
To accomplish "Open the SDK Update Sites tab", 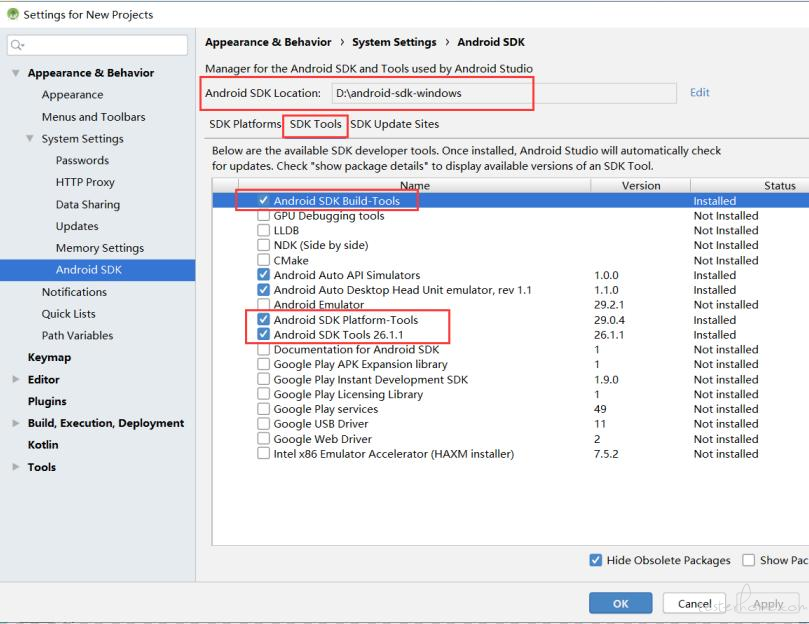I will [395, 124].
